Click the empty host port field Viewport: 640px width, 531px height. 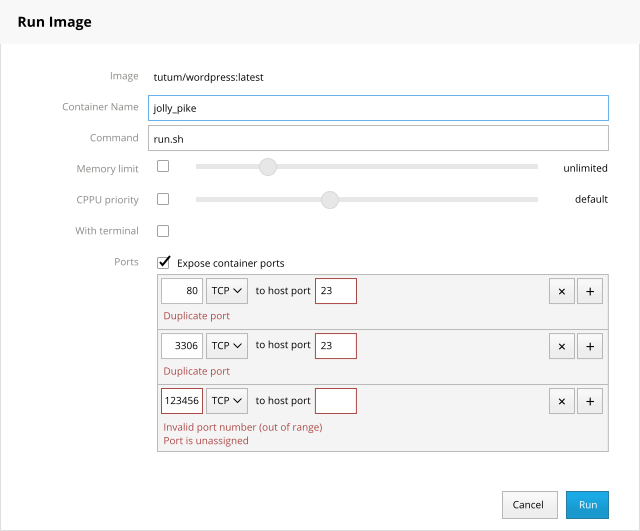pos(336,401)
